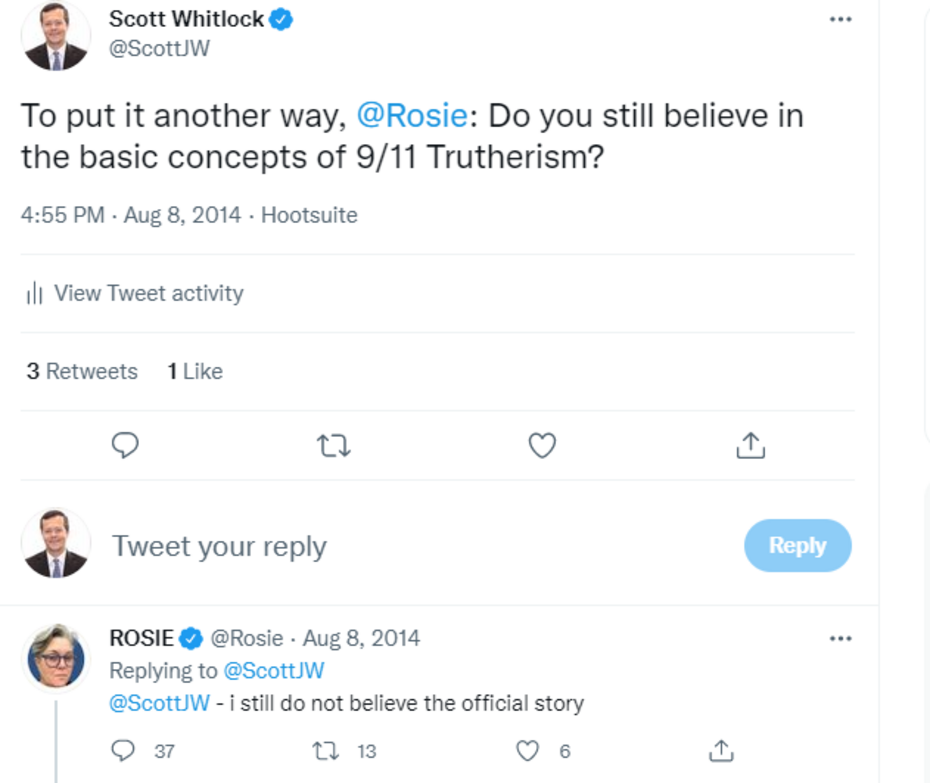Click the share icon under the main tweet

[750, 446]
